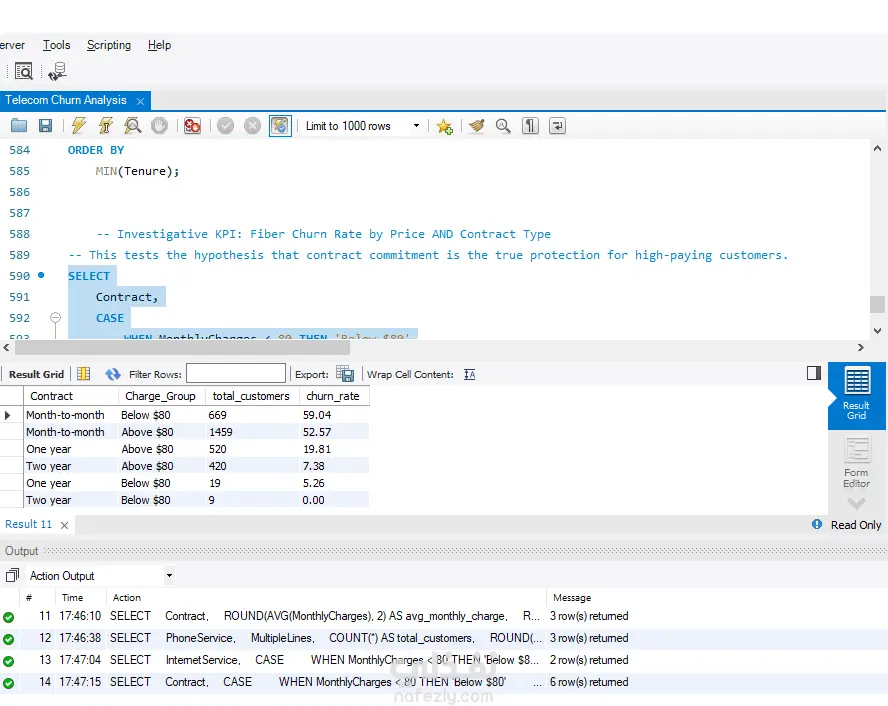Open the Limit to 1000 rows dropdown
This screenshot has width=888, height=706.
click(x=416, y=126)
